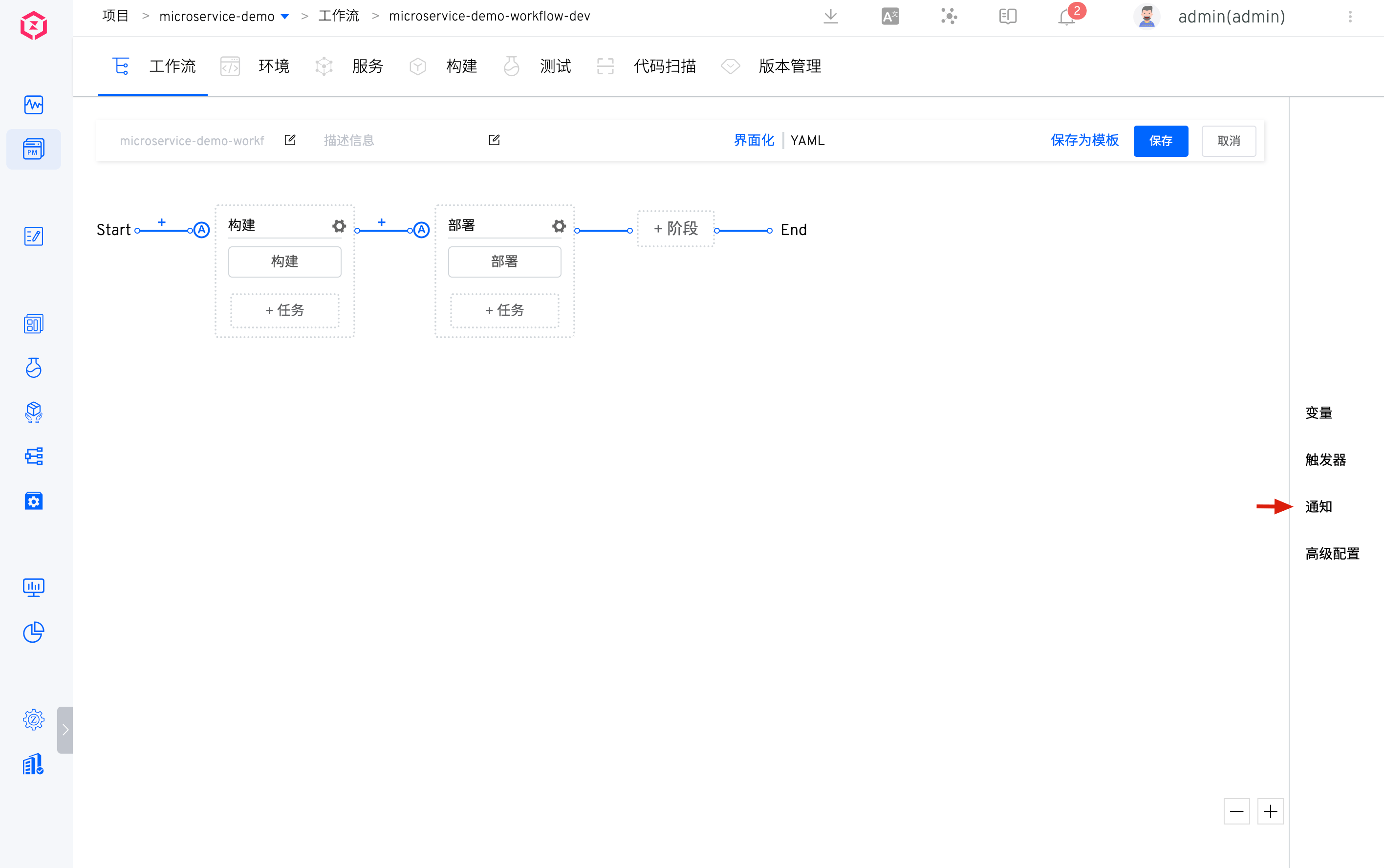Open the pie chart insight icon
The width and height of the screenshot is (1384, 868).
(x=33, y=631)
